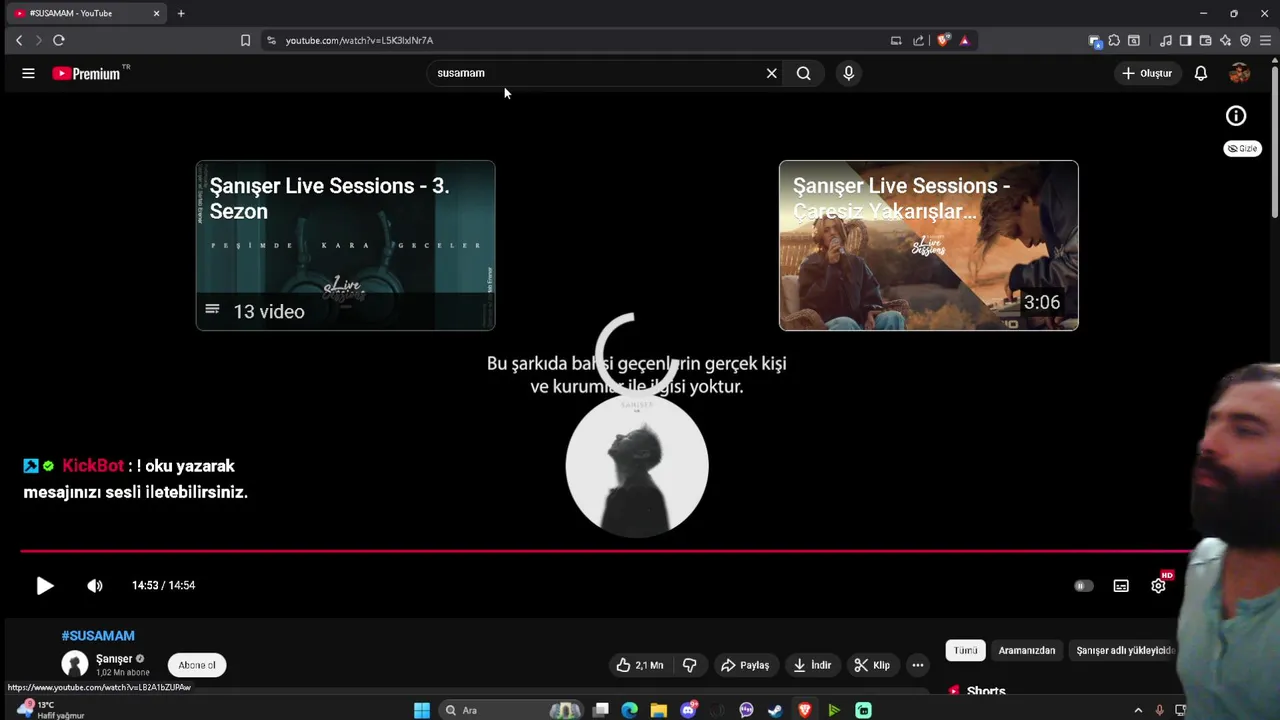Click Windows taskbar Ara search box
Image resolution: width=1280 pixels, height=720 pixels.
pyautogui.click(x=513, y=710)
